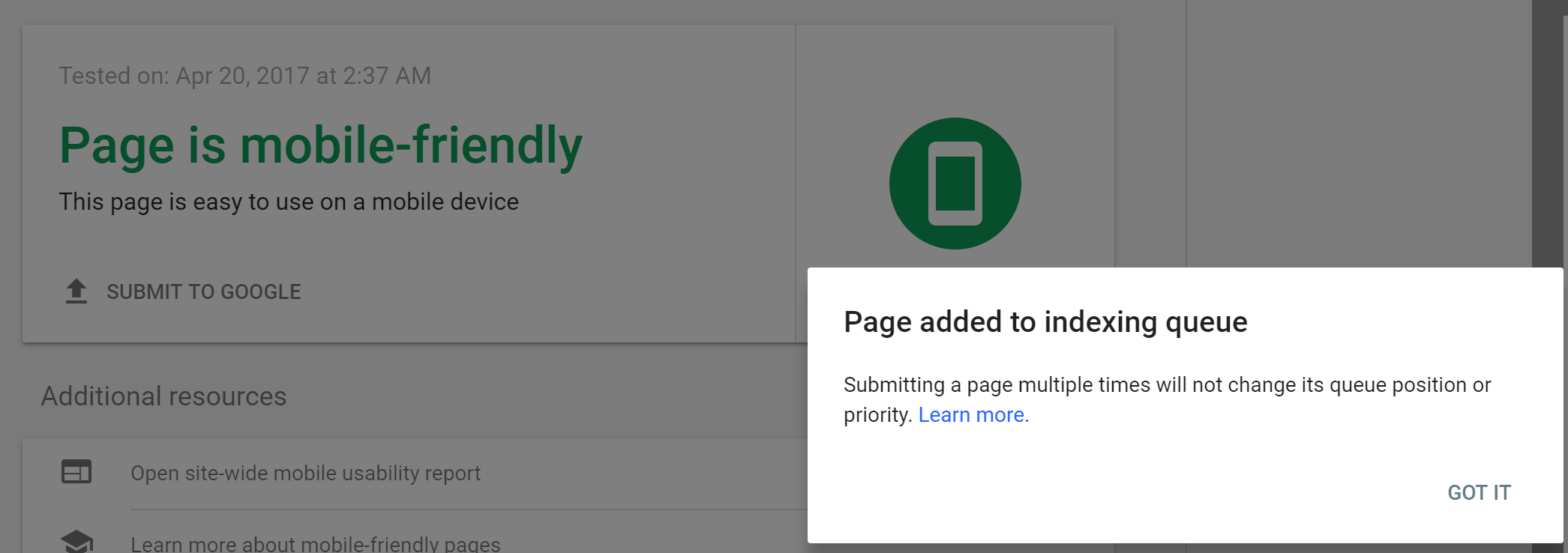Viewport: 1568px width, 553px height.
Task: Open the Learn more link in dialog
Action: [x=973, y=415]
